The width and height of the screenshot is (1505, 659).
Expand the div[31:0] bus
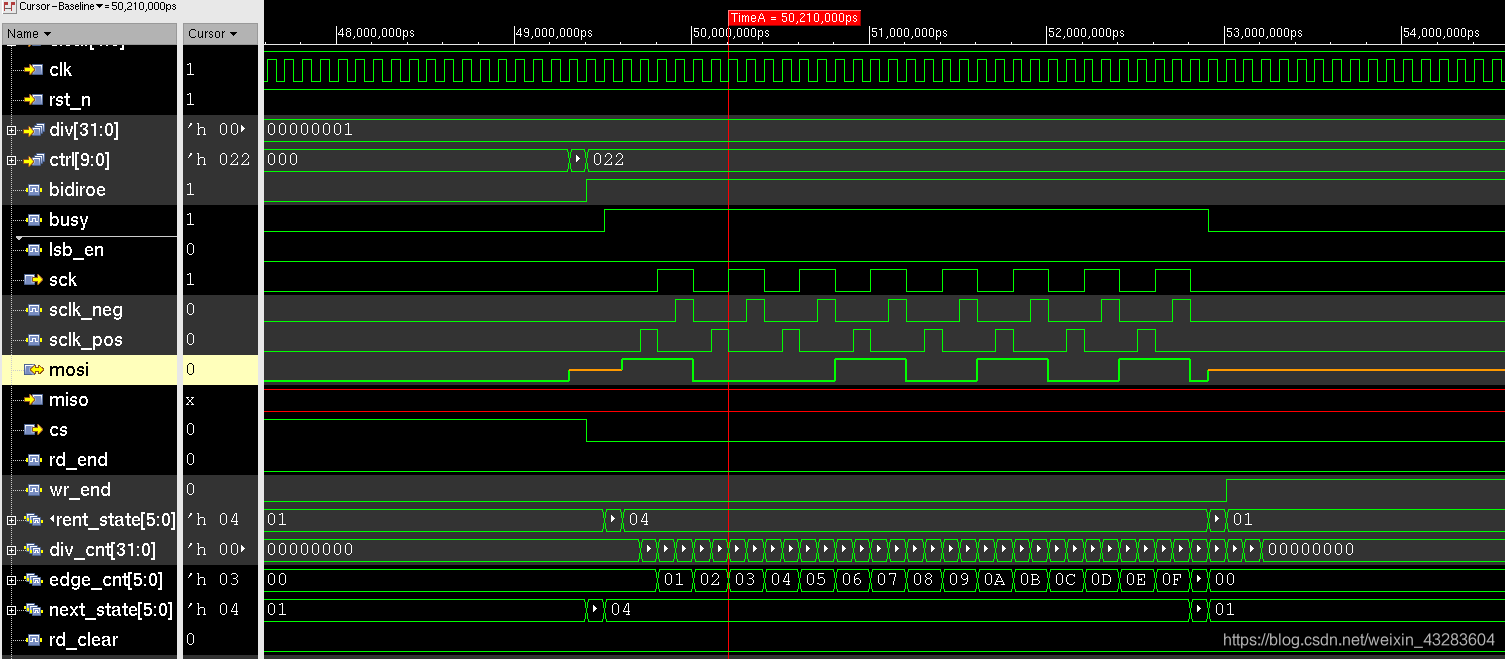(11, 130)
